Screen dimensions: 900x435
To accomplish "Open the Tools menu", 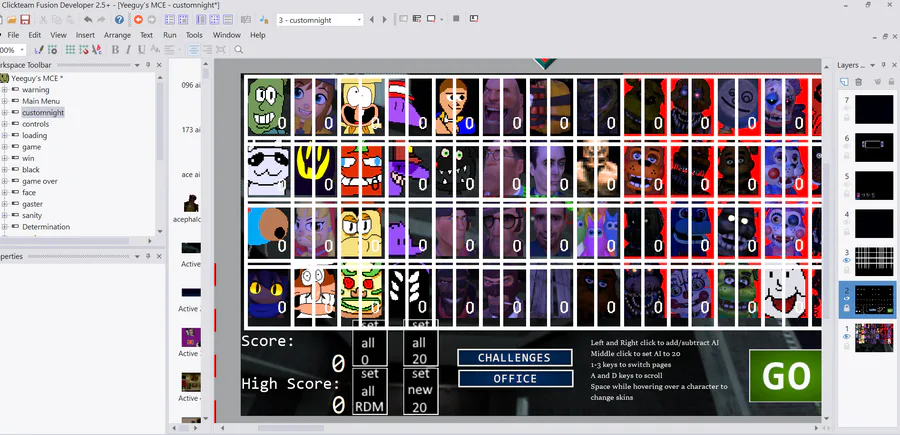I will pyautogui.click(x=194, y=35).
